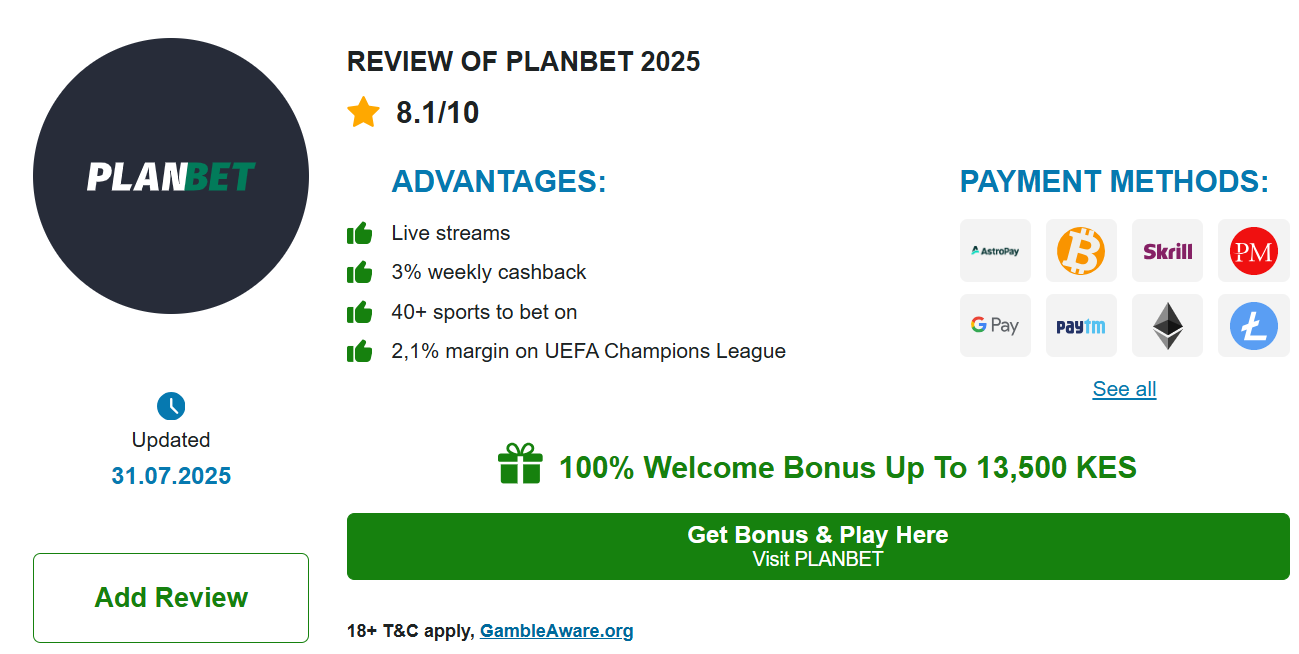The image size is (1299, 654).
Task: Click the blue clock updated icon
Action: (x=171, y=406)
